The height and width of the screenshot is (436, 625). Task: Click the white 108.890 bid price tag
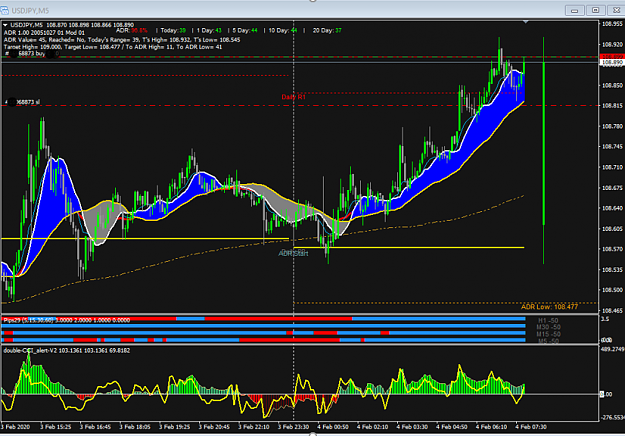click(x=611, y=63)
